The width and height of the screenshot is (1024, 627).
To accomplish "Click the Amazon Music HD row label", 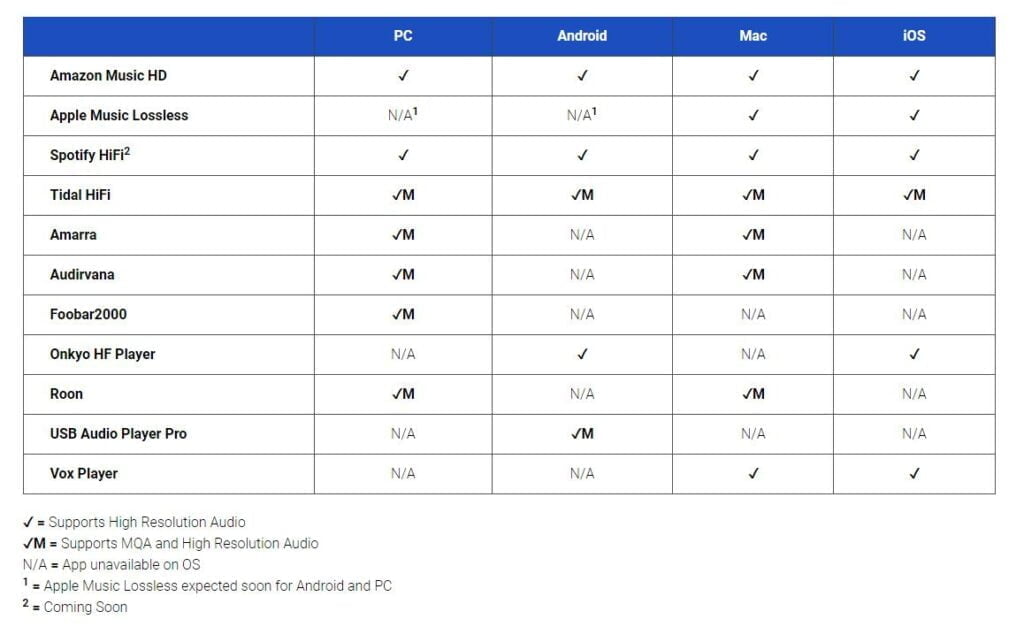I will pyautogui.click(x=108, y=75).
